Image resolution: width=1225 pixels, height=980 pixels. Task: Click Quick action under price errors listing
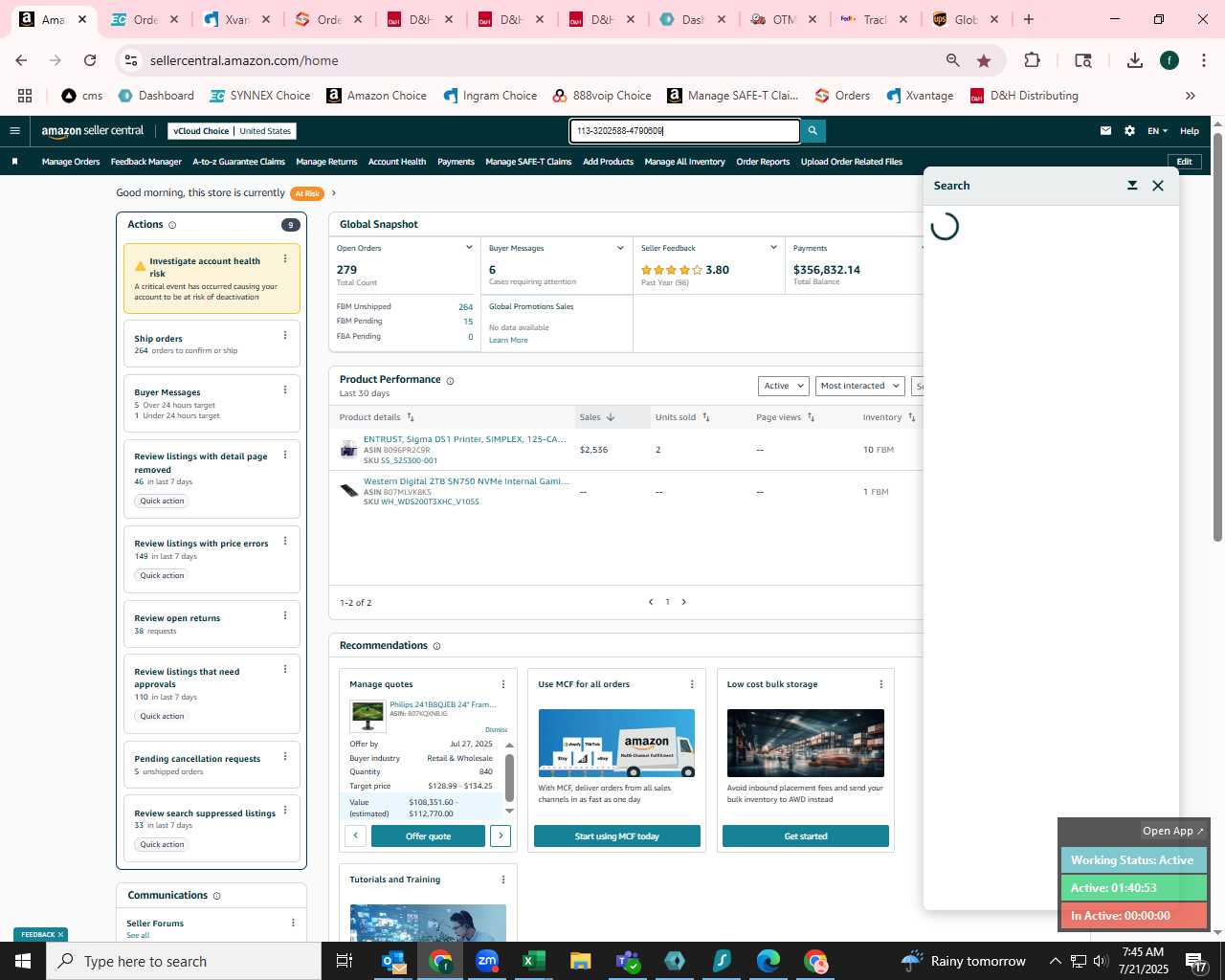[x=162, y=575]
